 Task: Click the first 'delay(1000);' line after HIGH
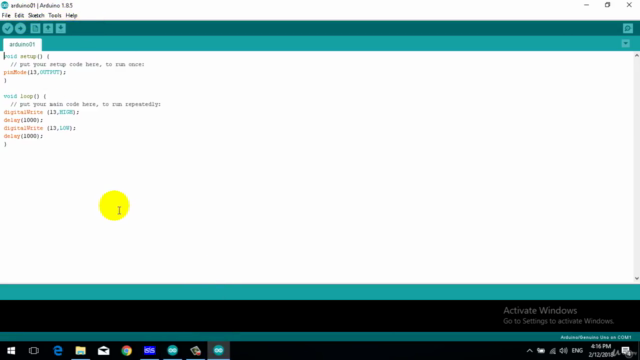(23, 120)
